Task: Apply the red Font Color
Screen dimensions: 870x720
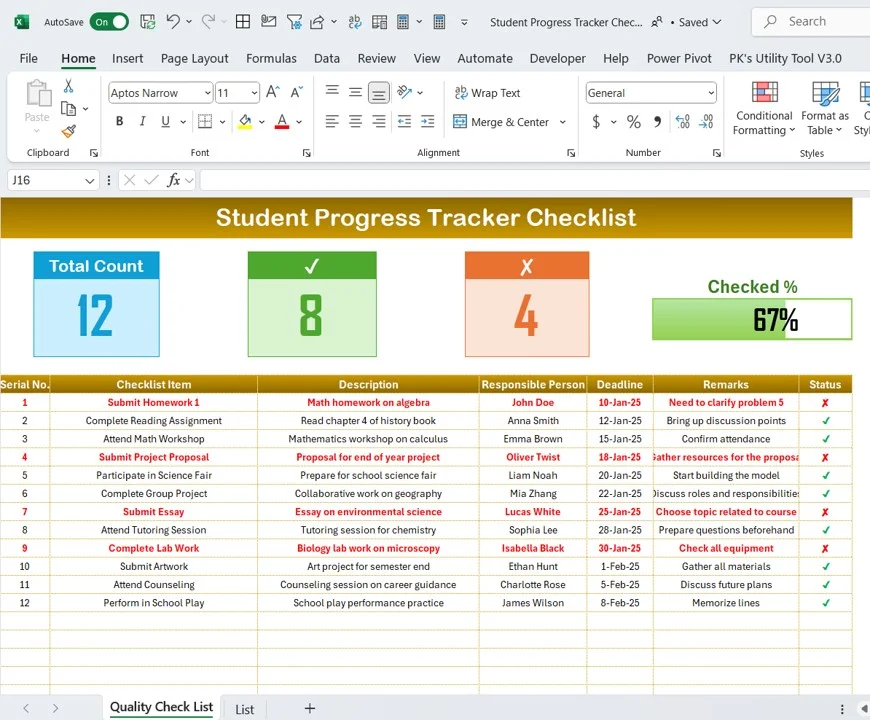Action: (282, 121)
